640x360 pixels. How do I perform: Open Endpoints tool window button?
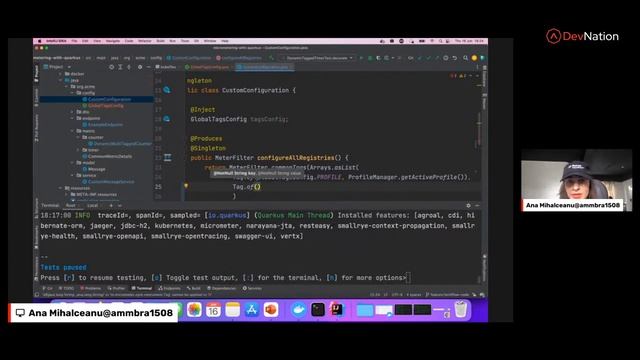[x=169, y=288]
